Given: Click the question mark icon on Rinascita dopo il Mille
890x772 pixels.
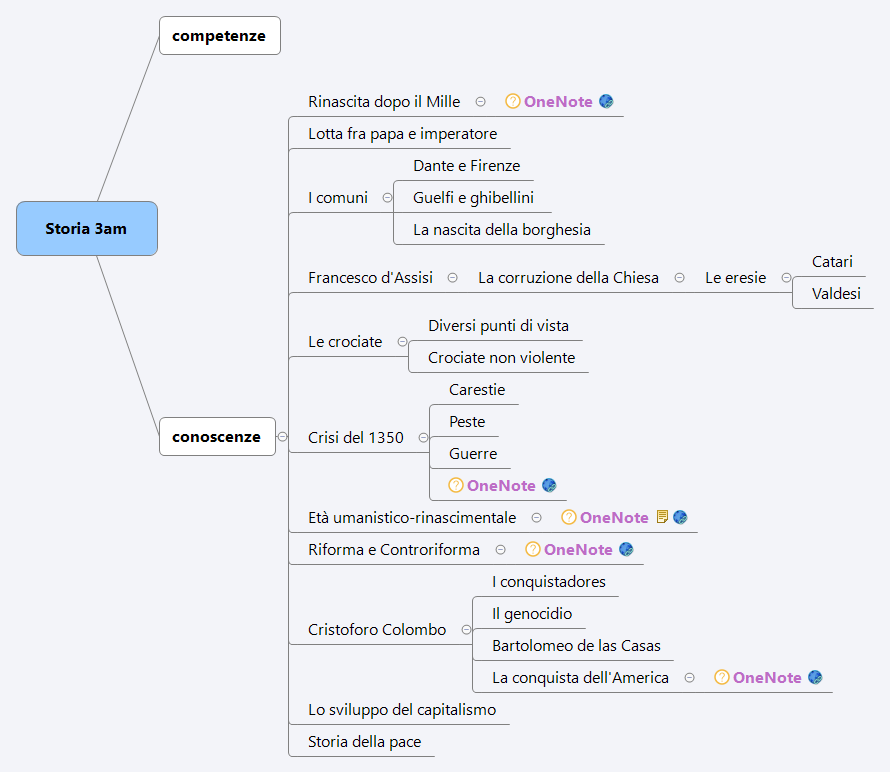Looking at the screenshot, I should pyautogui.click(x=513, y=101).
